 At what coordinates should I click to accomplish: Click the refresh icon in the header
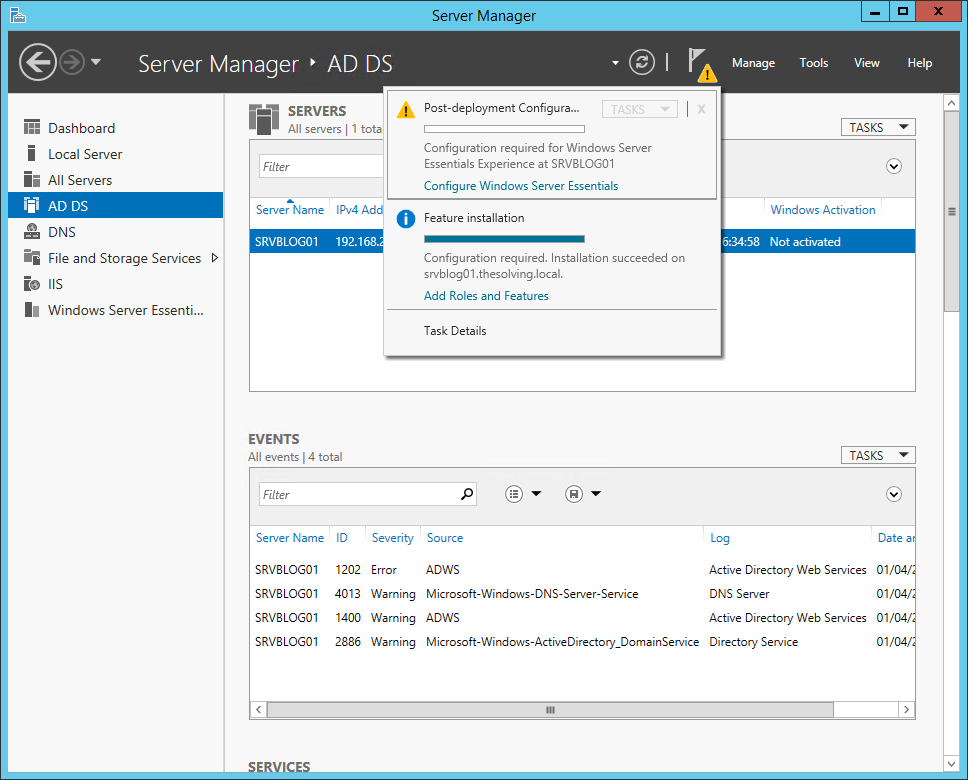(642, 62)
